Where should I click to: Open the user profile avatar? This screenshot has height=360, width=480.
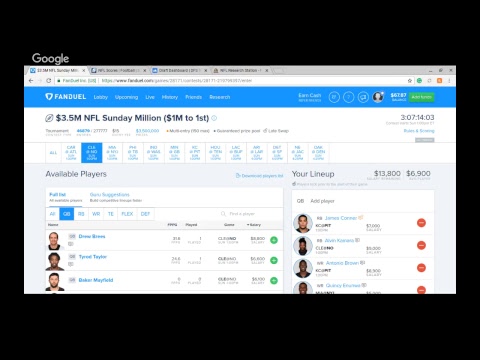pyautogui.click(x=378, y=97)
